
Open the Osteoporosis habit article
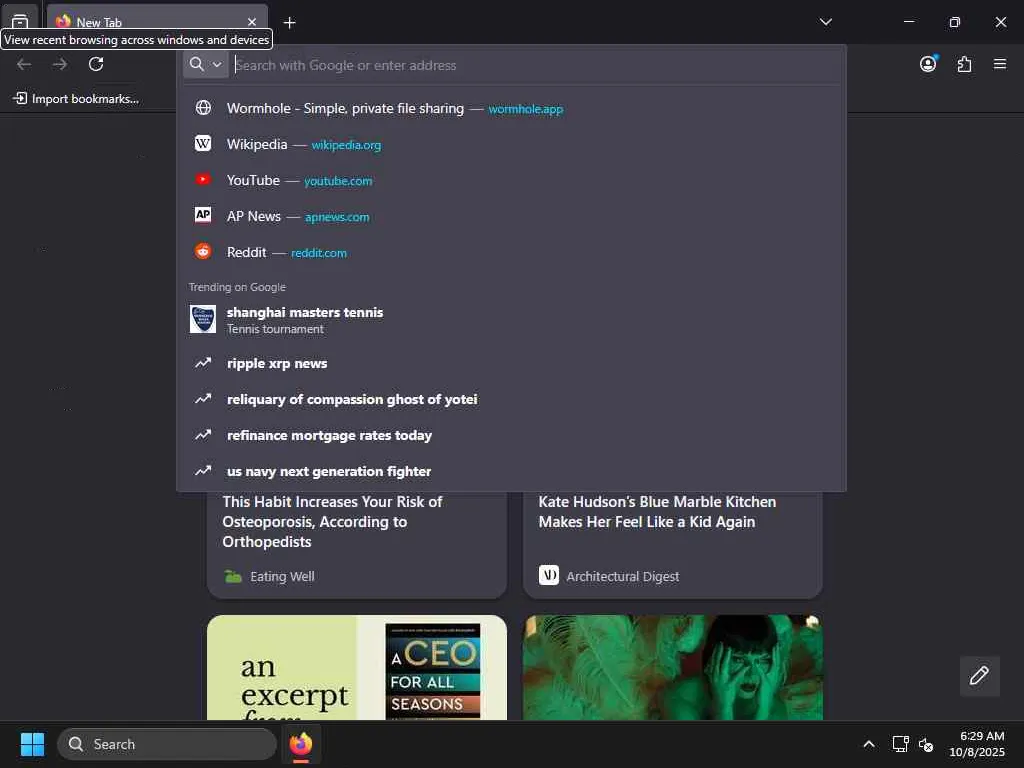pos(332,521)
